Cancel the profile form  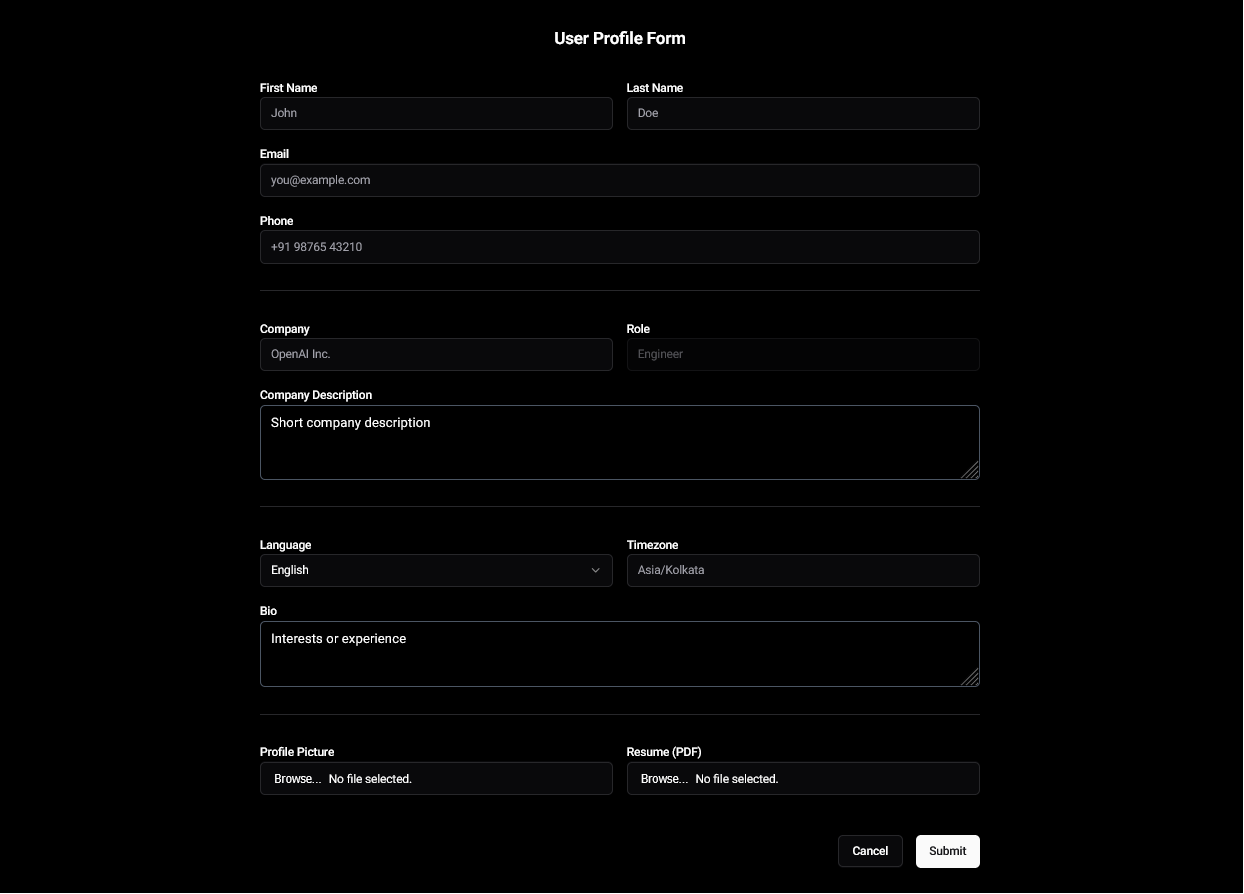[x=870, y=851]
